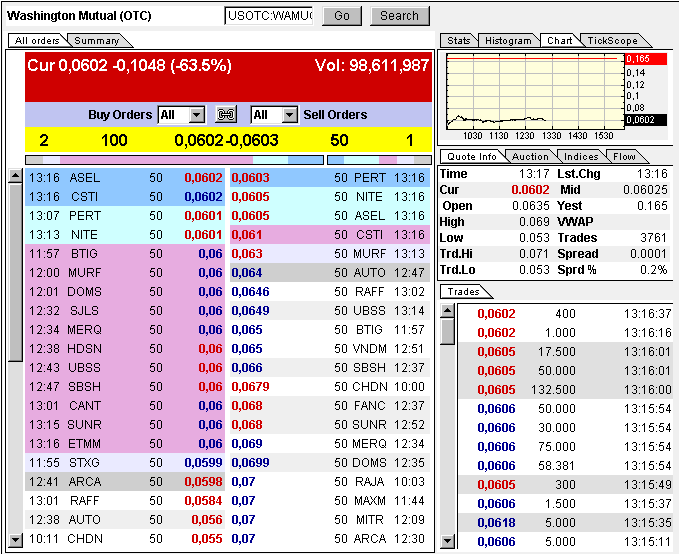Viewport: 679px width, 554px height.
Task: Select the All orders tab
Action: point(37,41)
